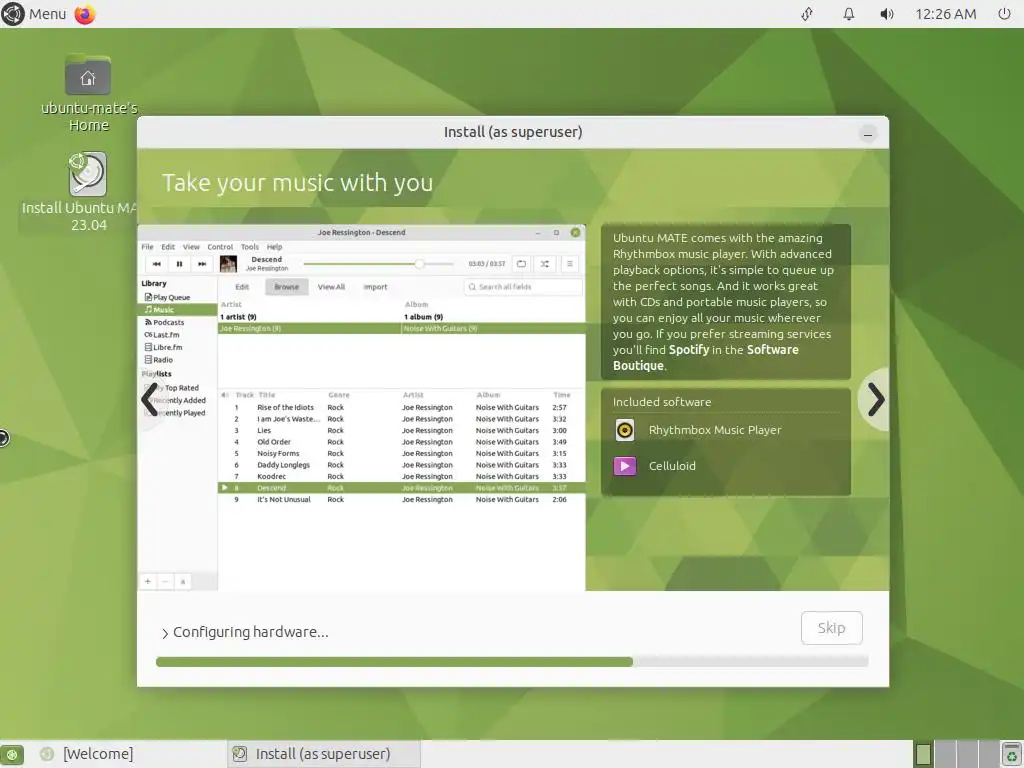1024x768 pixels.
Task: Open the Menu button in the top panel
Action: 34,14
